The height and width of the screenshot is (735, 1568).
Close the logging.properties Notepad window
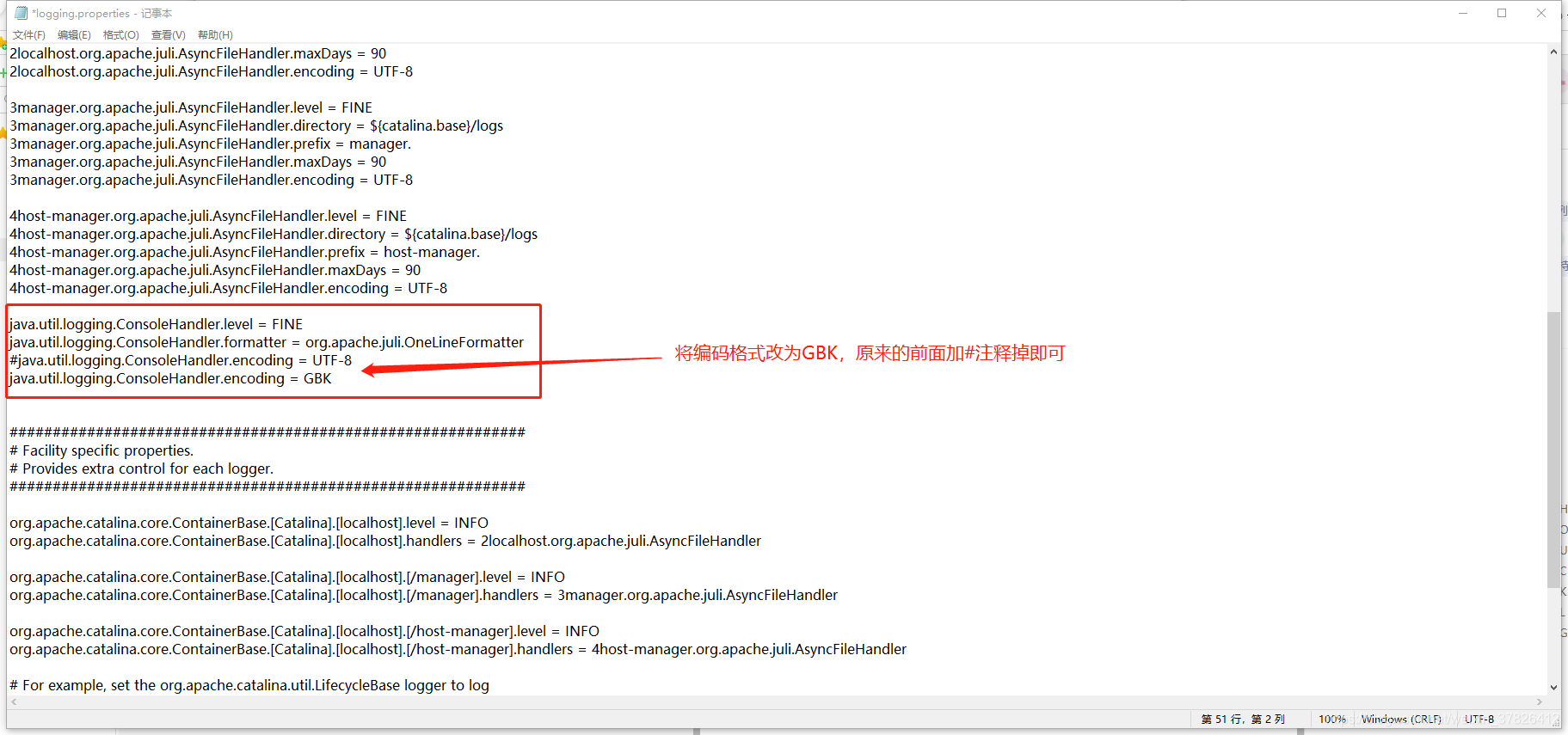click(x=1541, y=13)
